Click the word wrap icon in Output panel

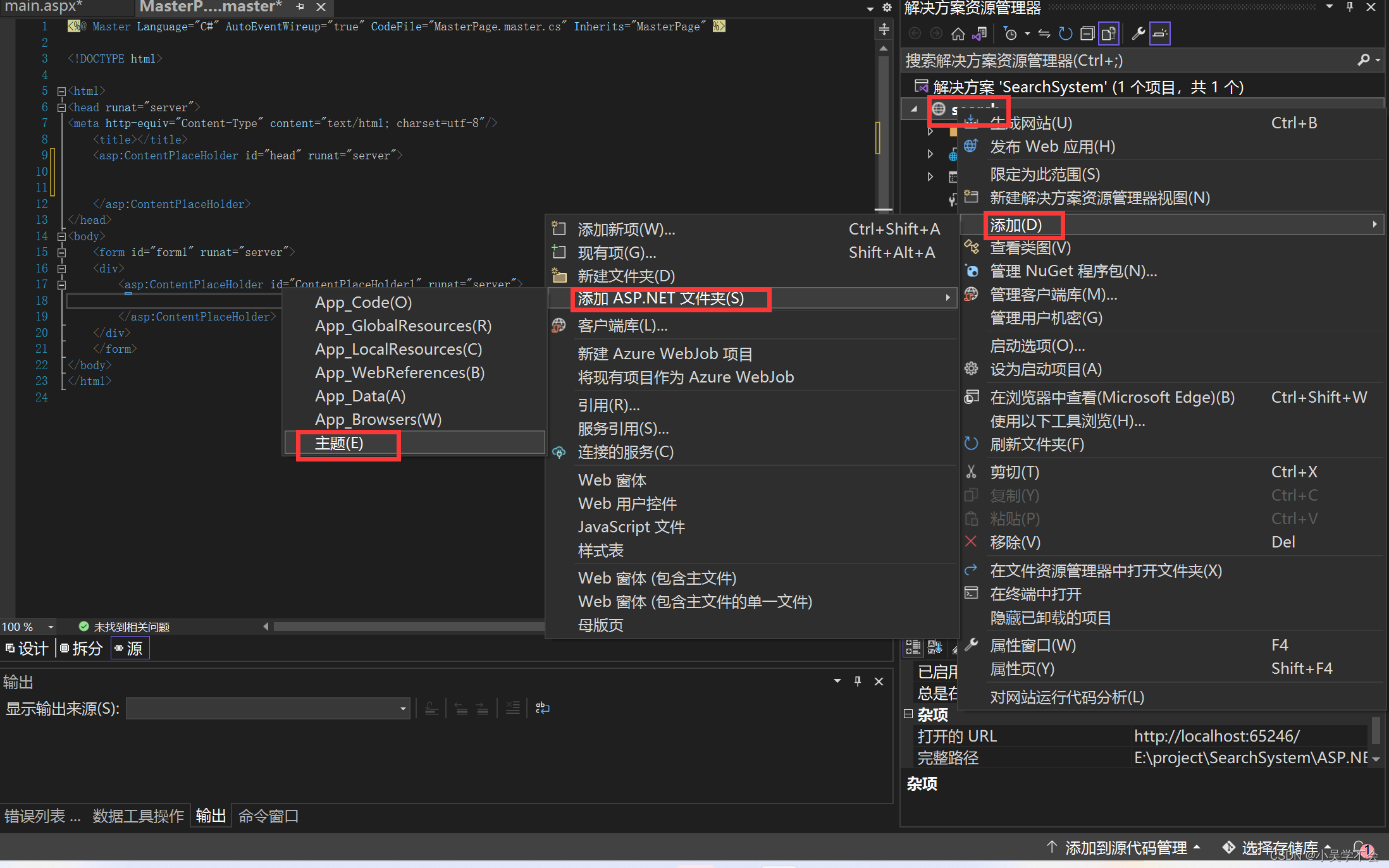pos(543,708)
